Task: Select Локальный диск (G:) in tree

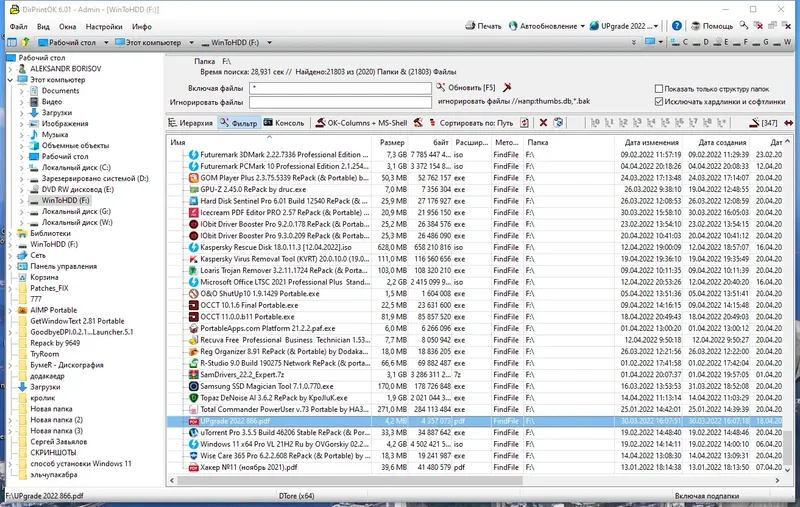Action: (x=76, y=211)
